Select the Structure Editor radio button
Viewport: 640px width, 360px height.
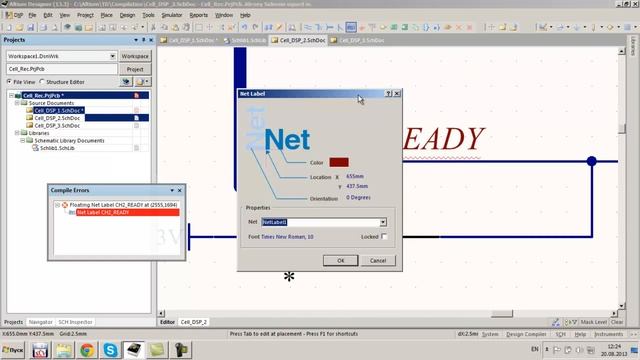[x=42, y=82]
